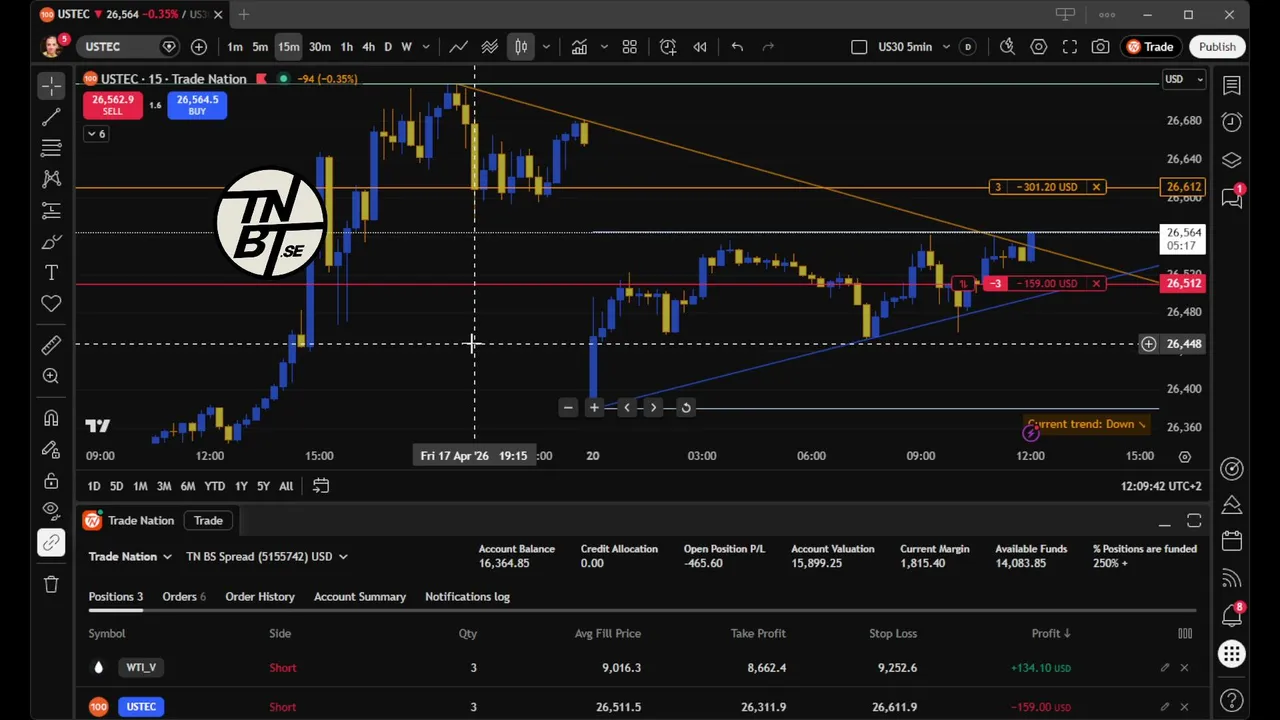1280x720 pixels.
Task: Undo the last chart action
Action: click(737, 47)
